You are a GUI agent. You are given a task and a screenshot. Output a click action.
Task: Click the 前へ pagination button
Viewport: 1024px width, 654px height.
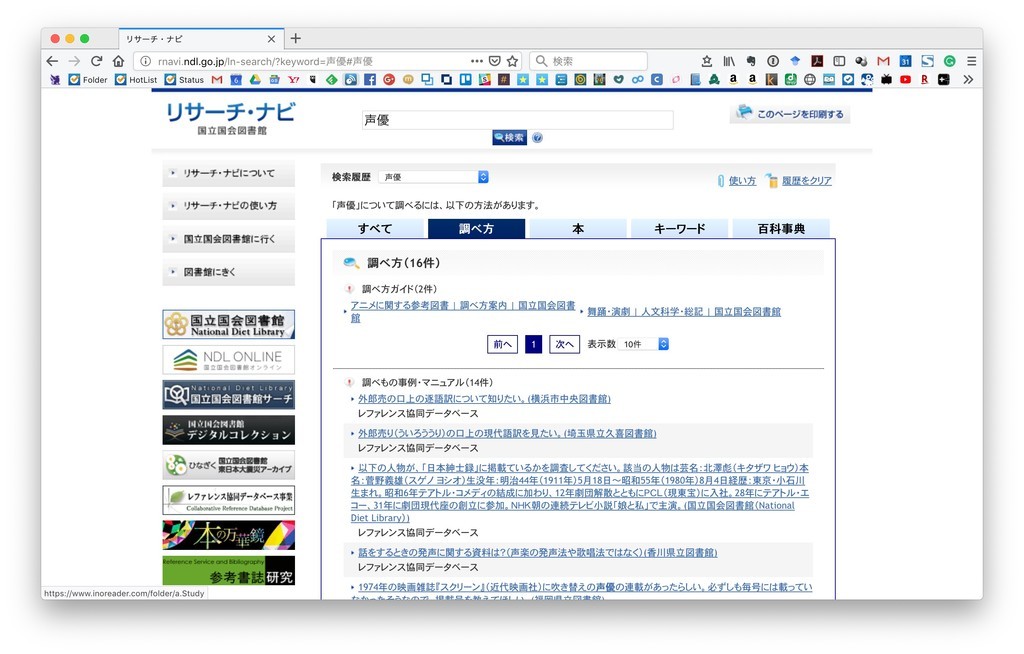(x=502, y=344)
